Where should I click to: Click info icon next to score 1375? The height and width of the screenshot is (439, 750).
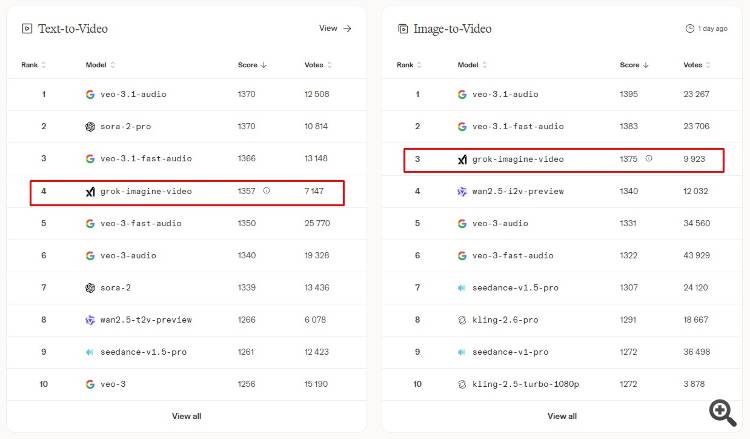tap(649, 158)
